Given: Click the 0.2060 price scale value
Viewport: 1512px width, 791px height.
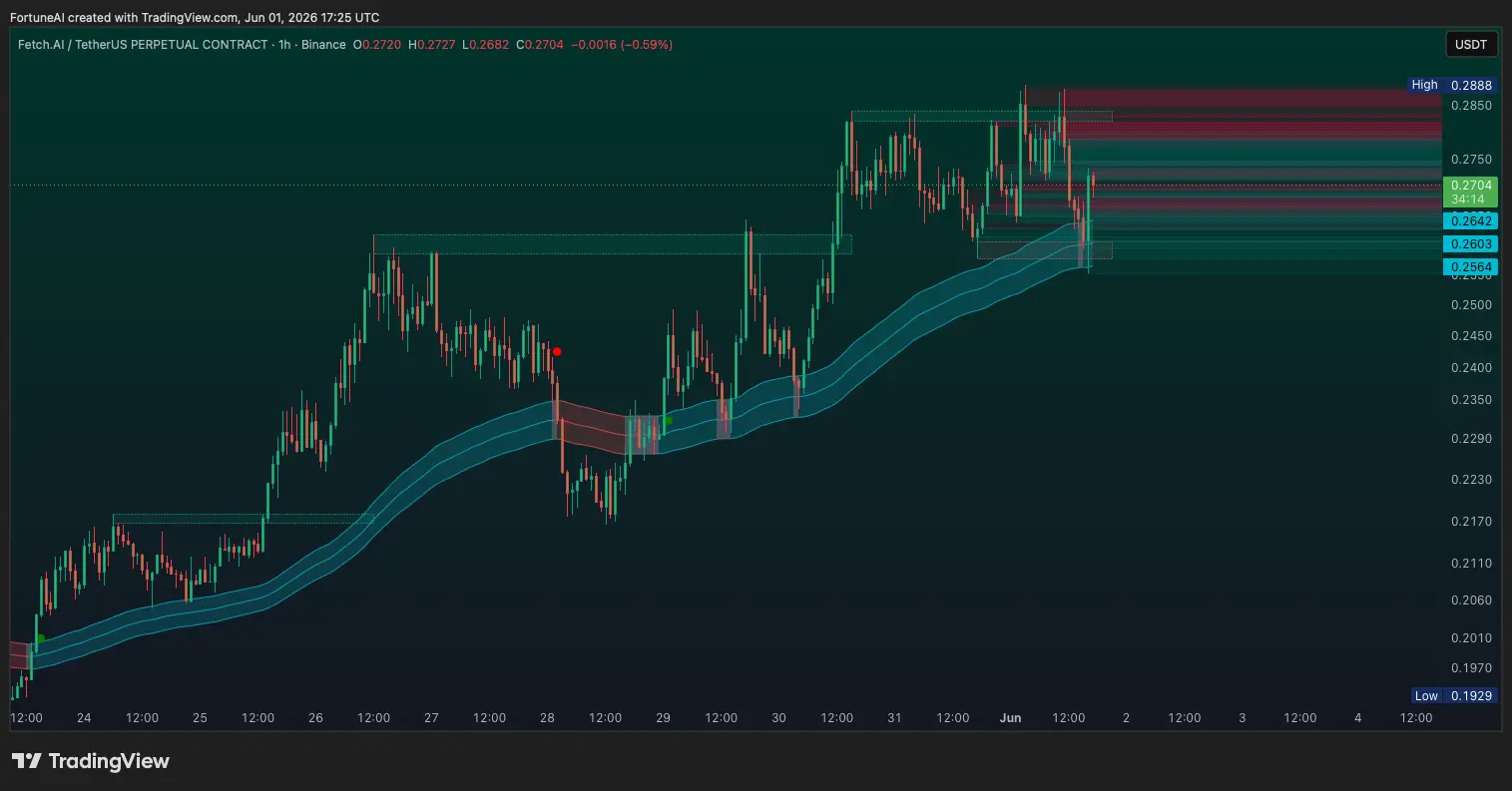Looking at the screenshot, I should click(1471, 600).
